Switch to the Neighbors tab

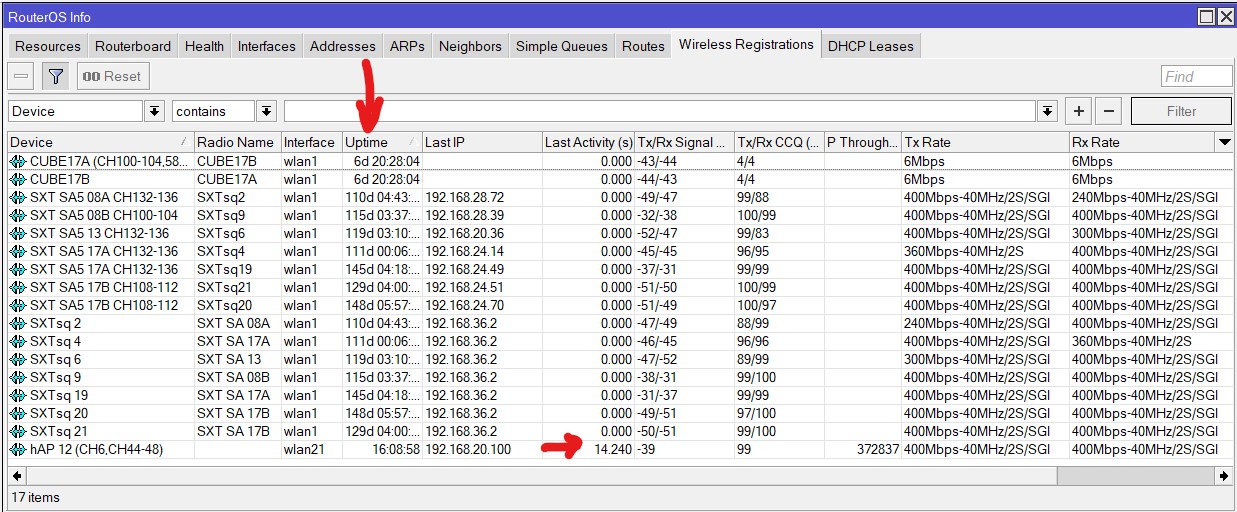click(470, 46)
